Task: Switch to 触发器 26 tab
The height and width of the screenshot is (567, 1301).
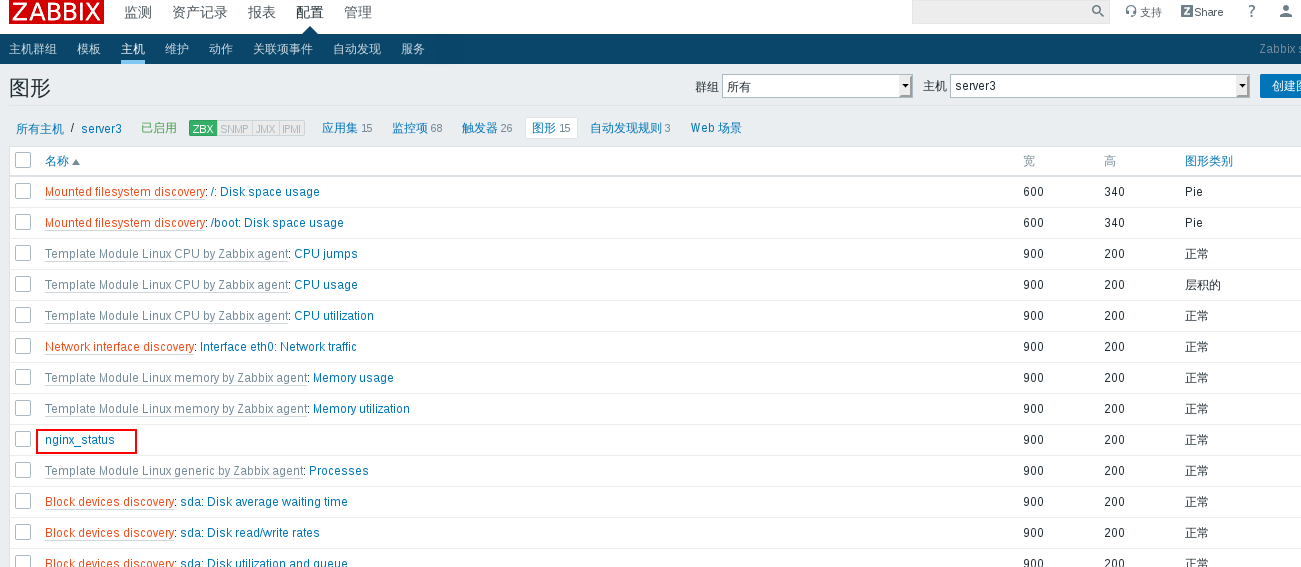Action: tap(487, 128)
